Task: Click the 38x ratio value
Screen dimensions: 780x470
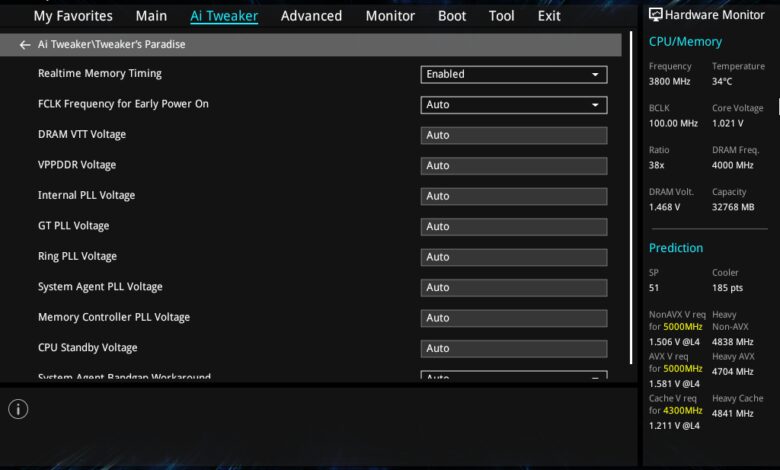Action: click(x=657, y=165)
